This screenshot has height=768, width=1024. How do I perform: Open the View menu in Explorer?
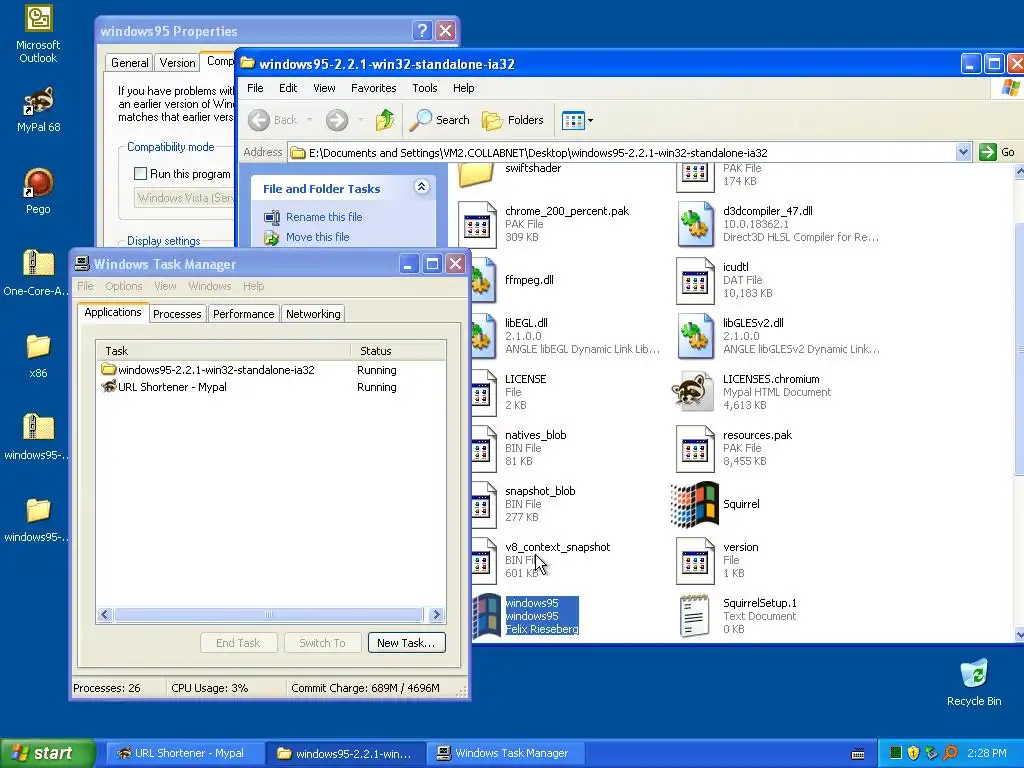click(324, 88)
